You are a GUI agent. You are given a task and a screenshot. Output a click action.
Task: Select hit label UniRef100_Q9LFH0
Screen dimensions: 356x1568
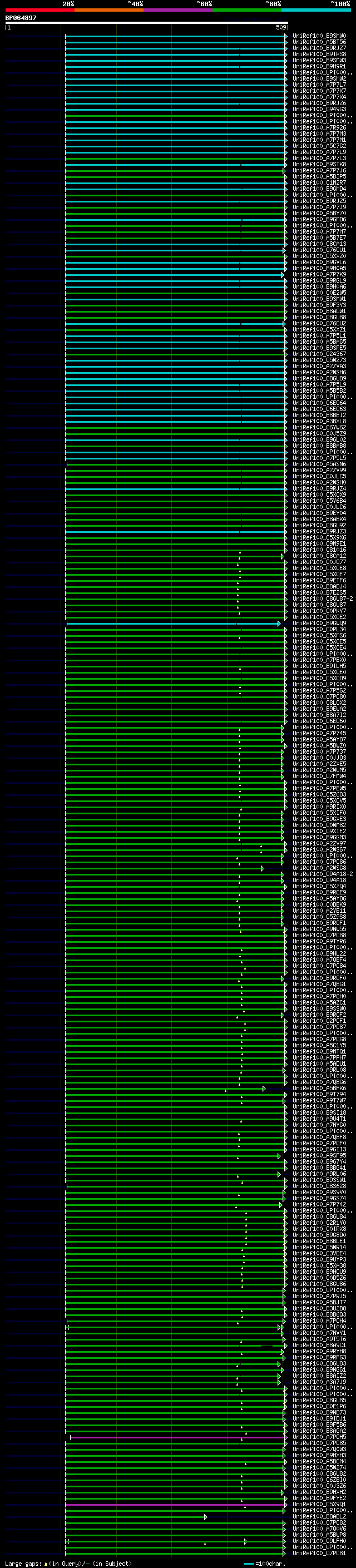(x=319, y=1541)
